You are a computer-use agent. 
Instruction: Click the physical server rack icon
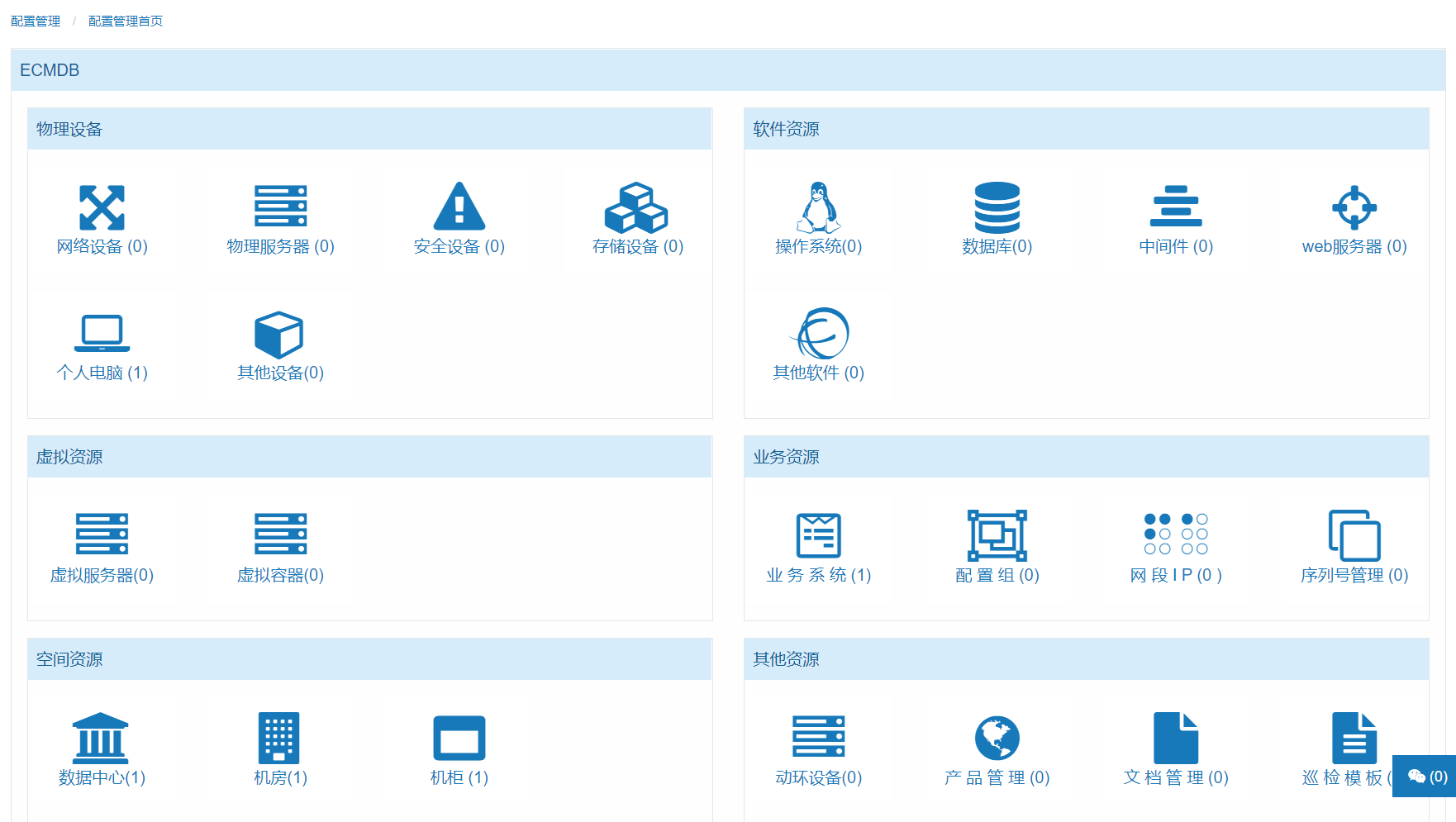click(280, 207)
